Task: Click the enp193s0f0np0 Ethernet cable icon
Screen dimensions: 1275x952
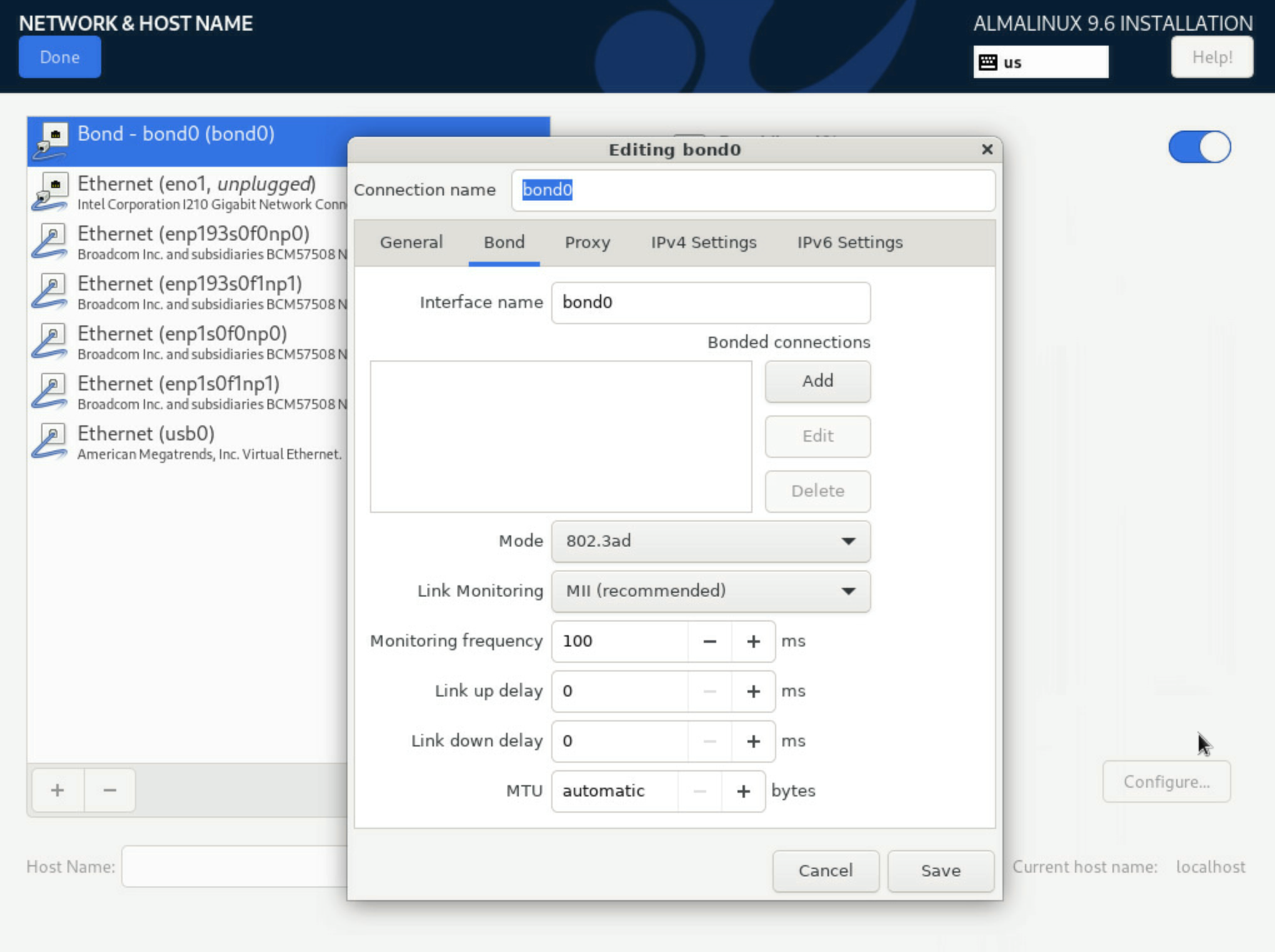Action: [50, 241]
